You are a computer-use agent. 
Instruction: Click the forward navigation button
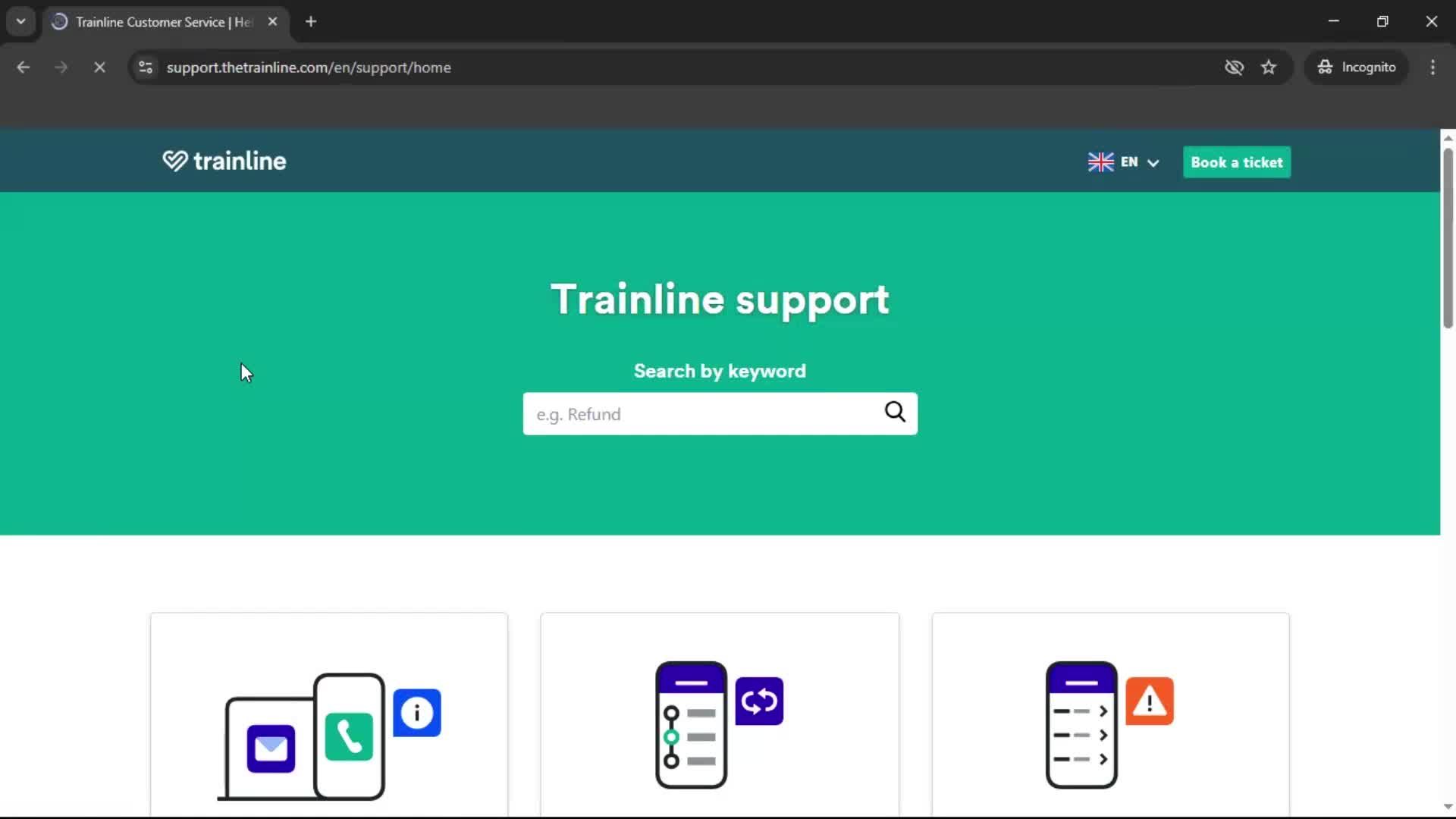click(61, 67)
